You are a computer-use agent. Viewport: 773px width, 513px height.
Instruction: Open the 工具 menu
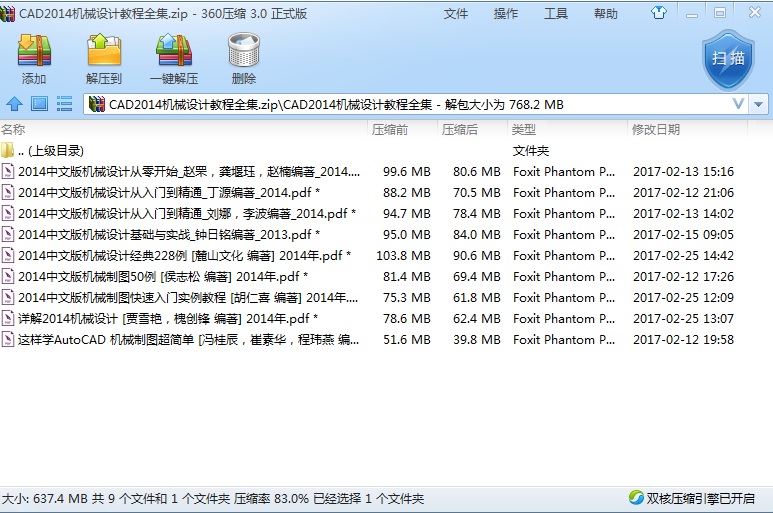[x=556, y=13]
